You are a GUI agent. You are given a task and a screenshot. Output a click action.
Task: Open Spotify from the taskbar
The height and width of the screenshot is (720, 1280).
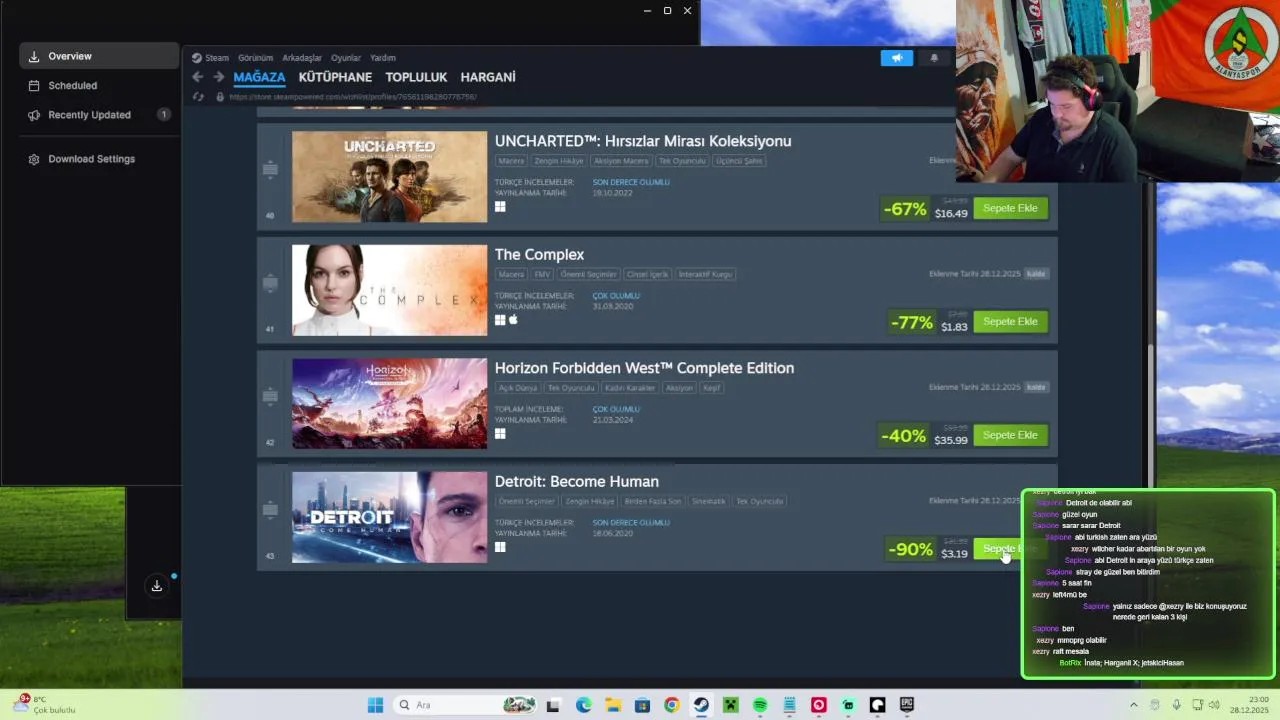[760, 705]
